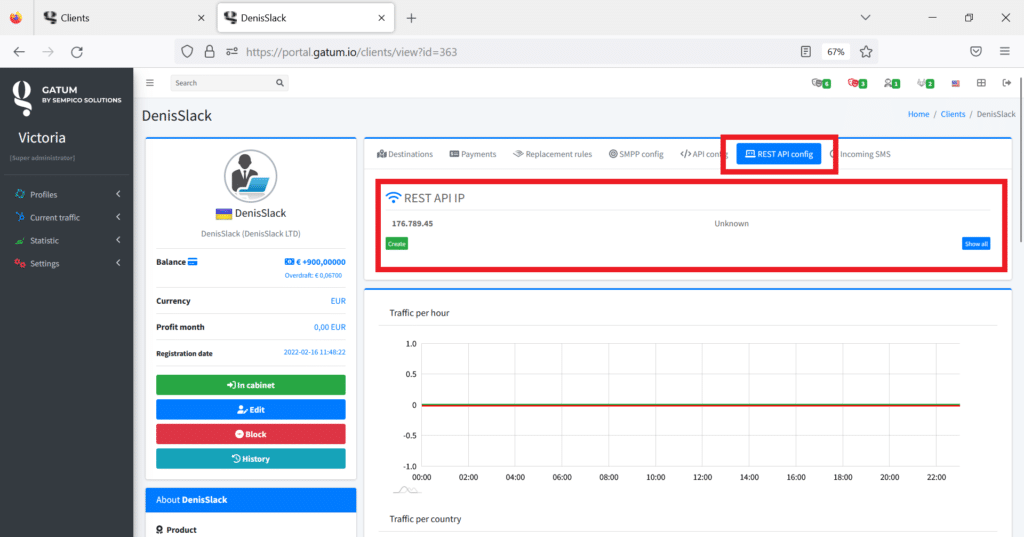
Task: Expand the Current traffic sidebar menu
Action: click(67, 218)
